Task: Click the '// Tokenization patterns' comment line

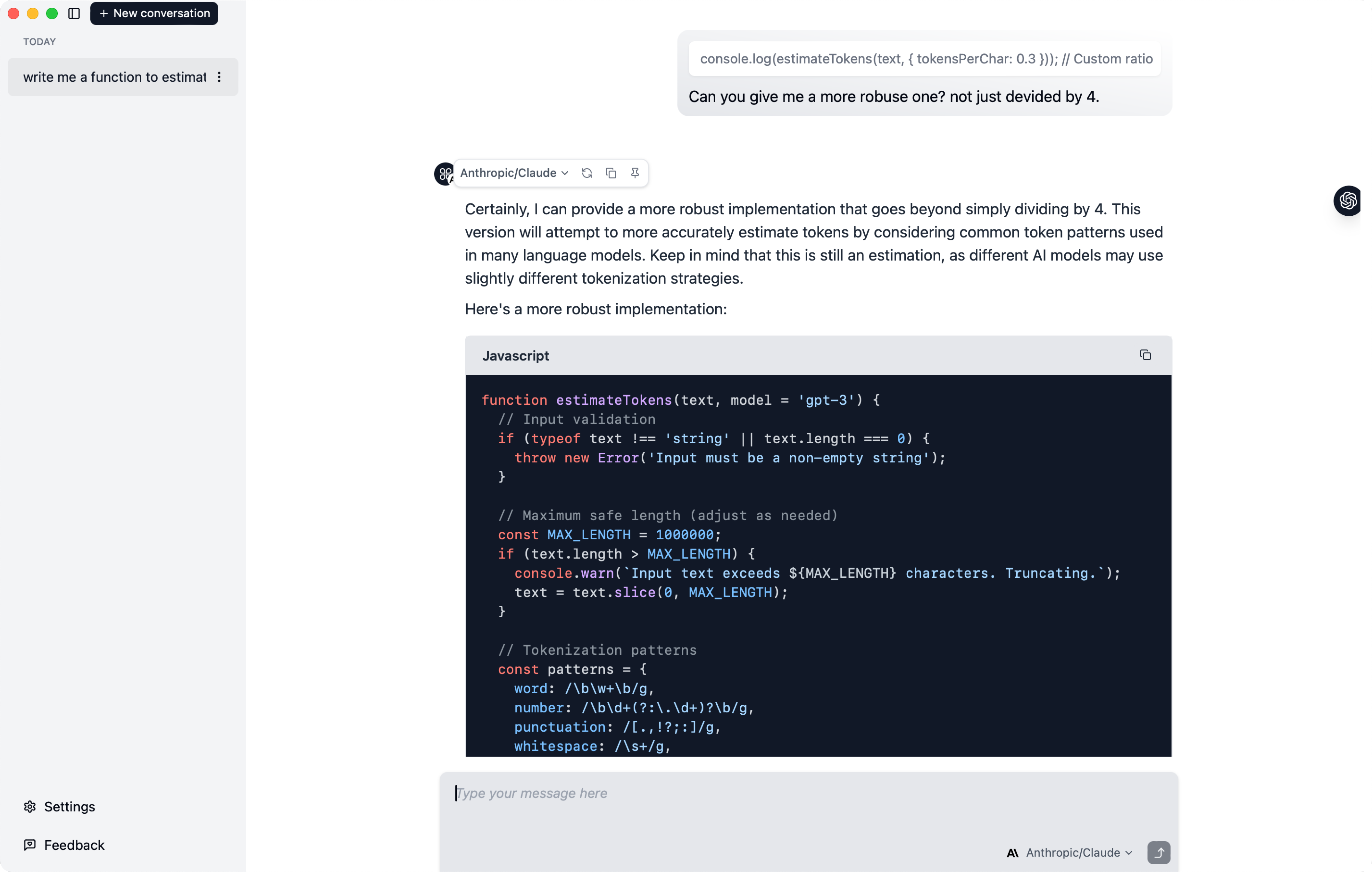Action: 598,650
